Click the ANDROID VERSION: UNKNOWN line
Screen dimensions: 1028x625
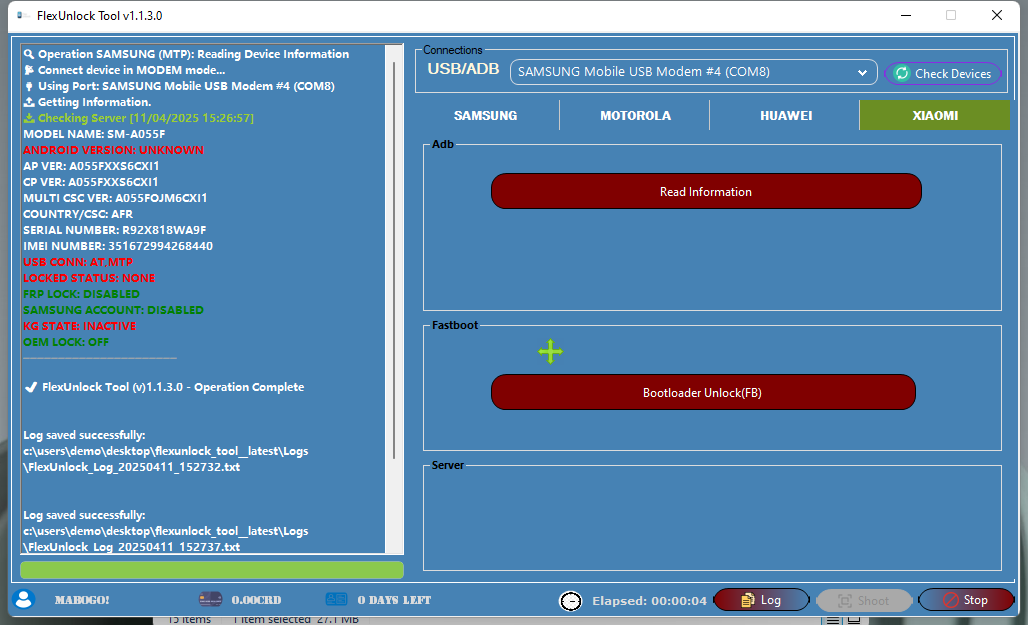113,150
